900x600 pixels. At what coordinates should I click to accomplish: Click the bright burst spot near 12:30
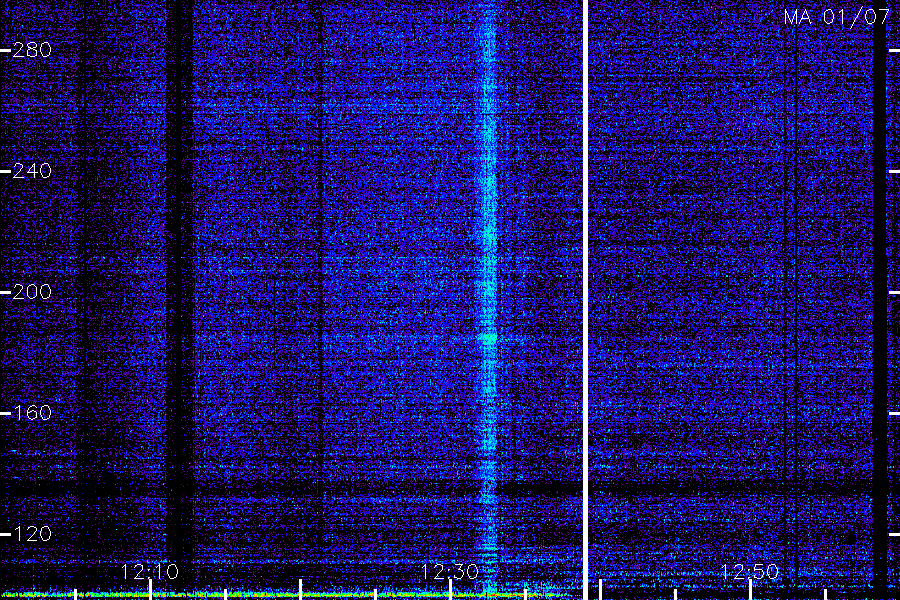point(488,339)
